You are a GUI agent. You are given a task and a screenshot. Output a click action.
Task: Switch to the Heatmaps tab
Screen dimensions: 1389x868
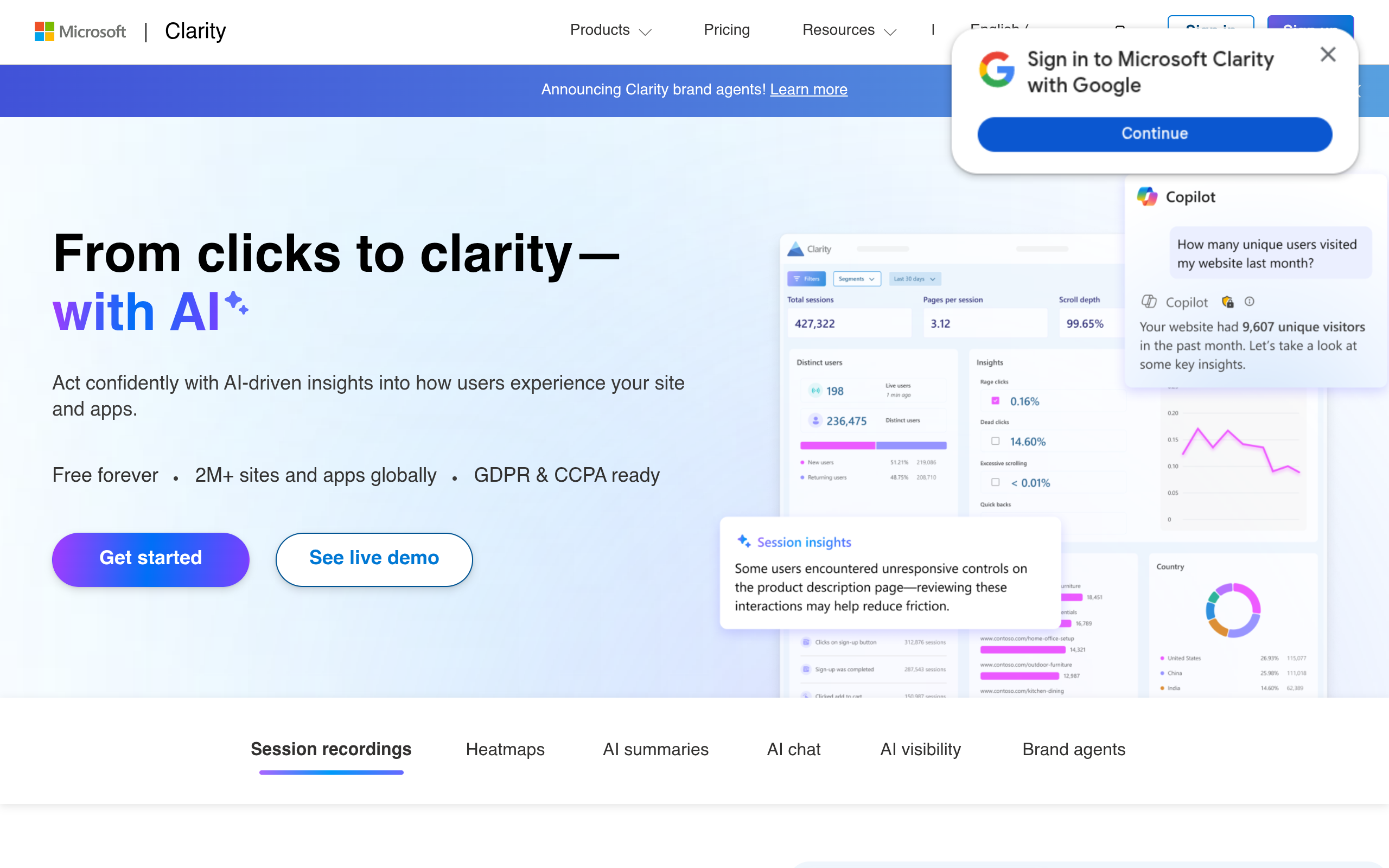[x=505, y=749]
